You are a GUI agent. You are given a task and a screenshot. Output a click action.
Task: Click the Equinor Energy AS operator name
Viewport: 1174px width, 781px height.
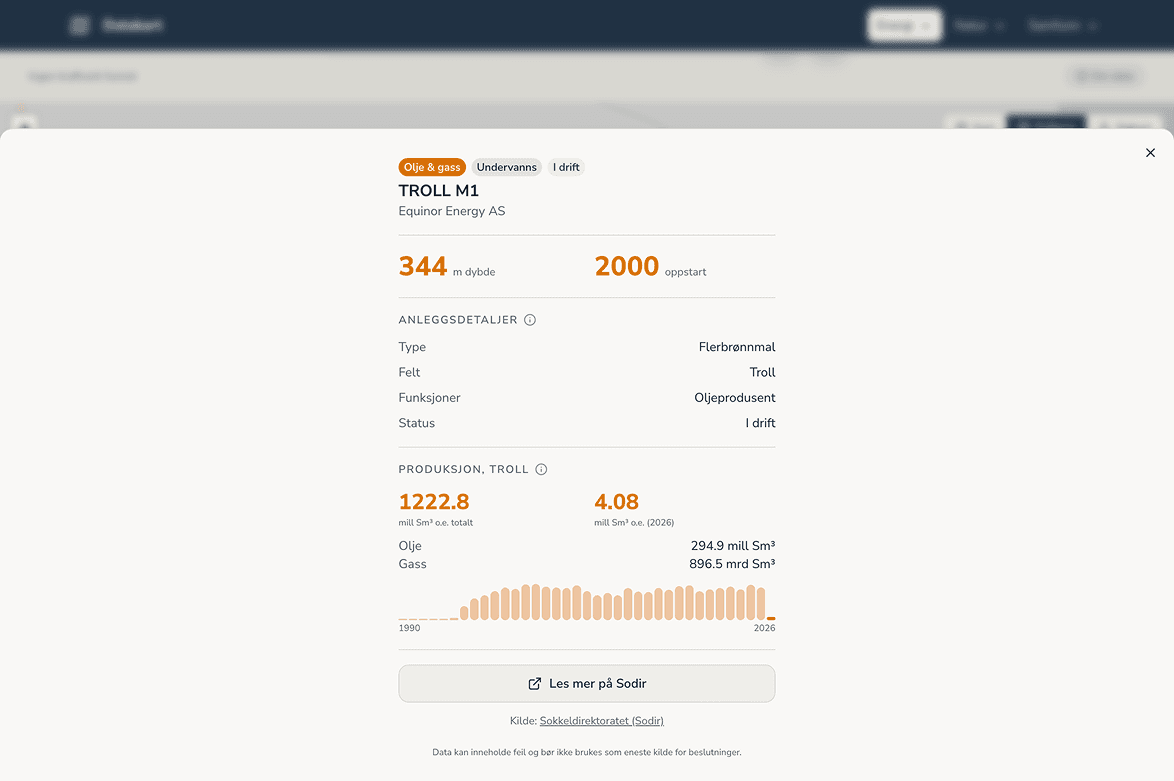coord(452,211)
